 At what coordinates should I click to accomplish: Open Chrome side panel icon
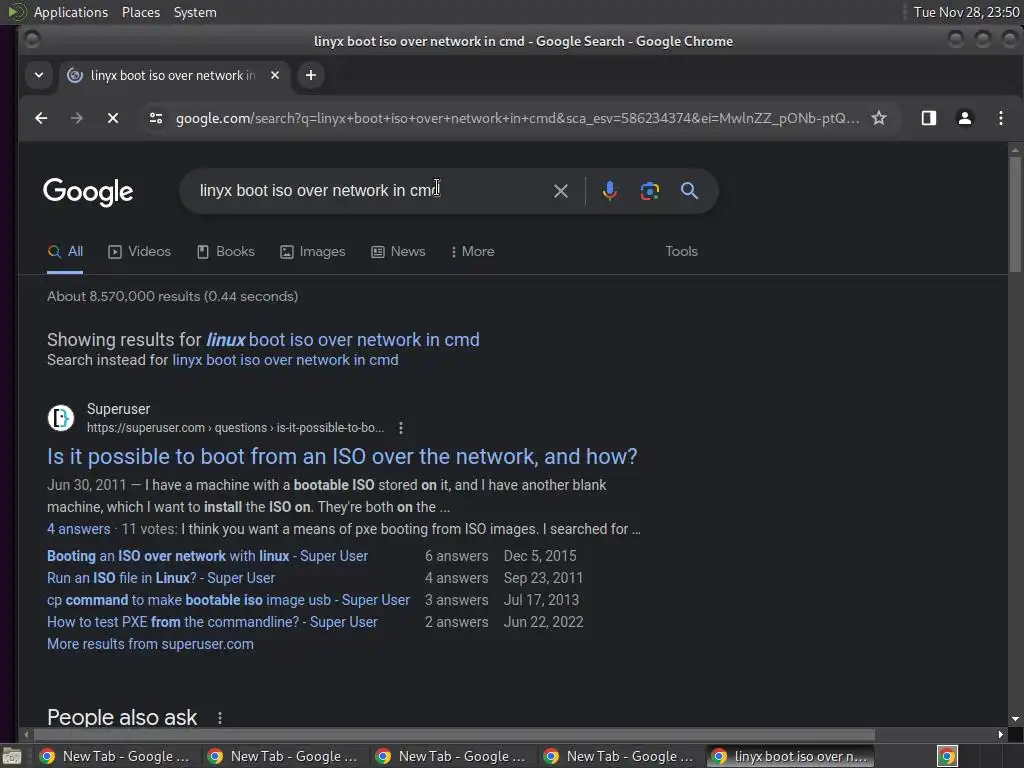tap(929, 118)
